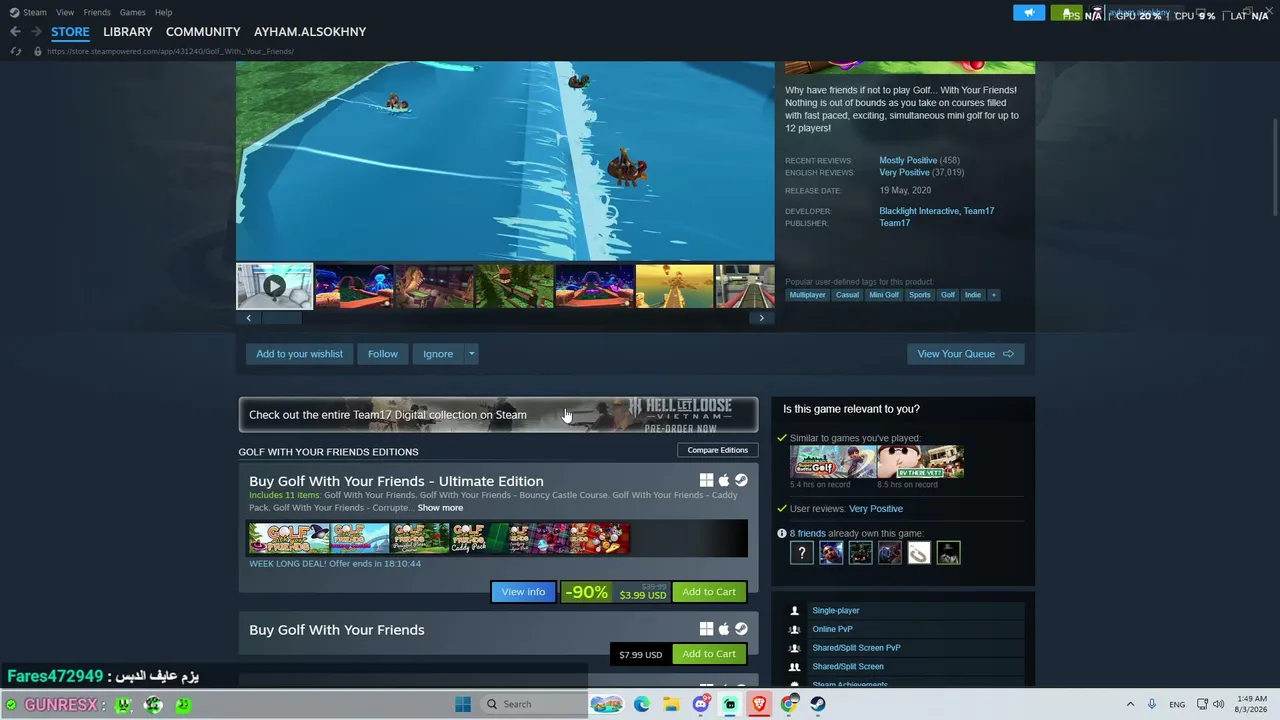
Task: Add Ultimate Edition to cart
Action: [709, 592]
